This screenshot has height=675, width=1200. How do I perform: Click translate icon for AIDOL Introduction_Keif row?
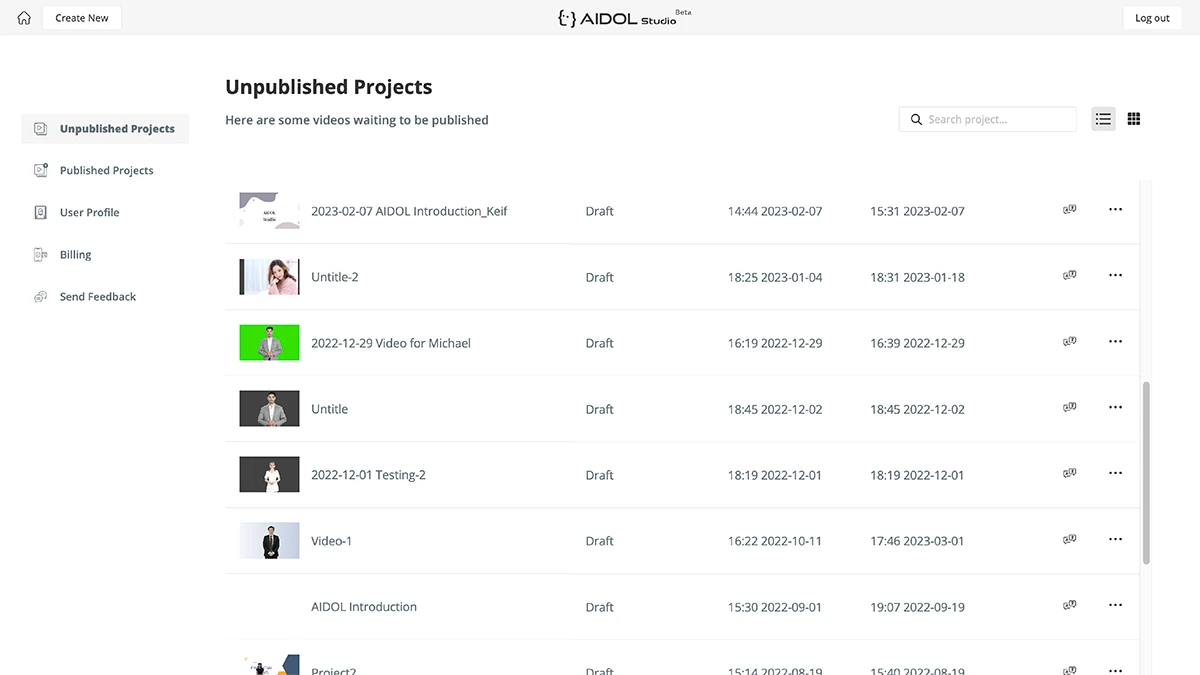pyautogui.click(x=1070, y=210)
